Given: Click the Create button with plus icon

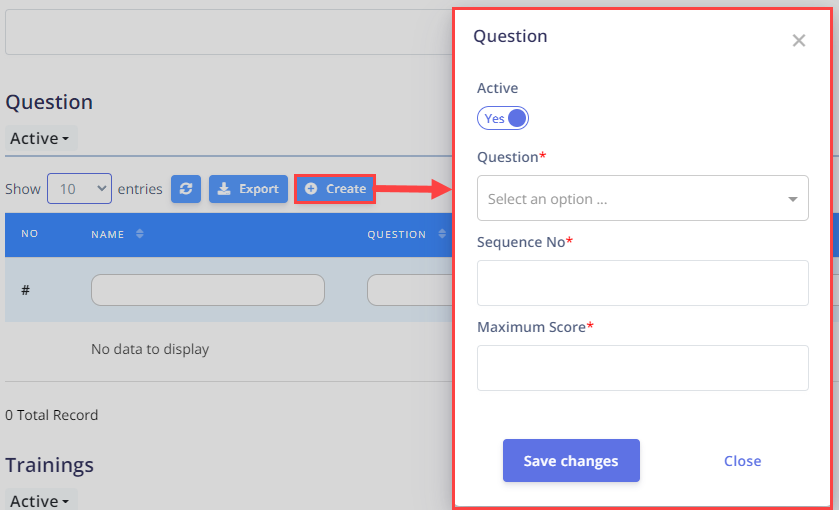Looking at the screenshot, I should click(x=335, y=189).
